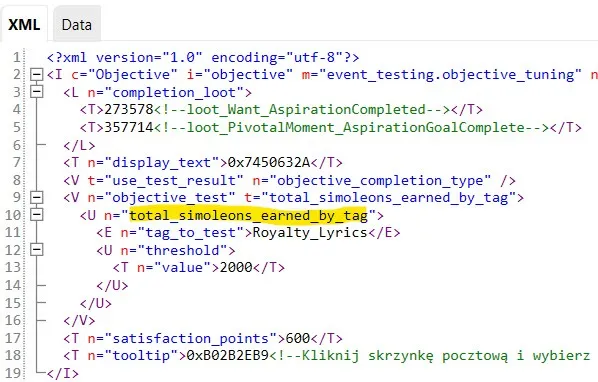Click the threshold value 2000

[x=236, y=267]
